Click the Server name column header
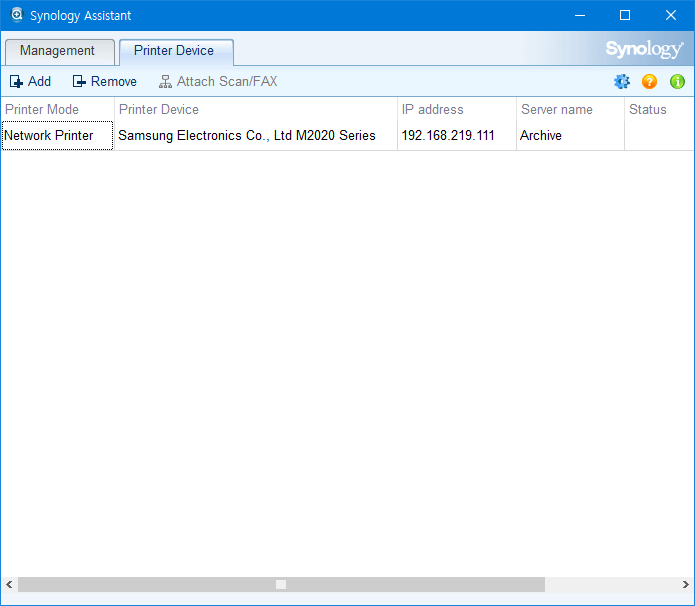 (x=556, y=110)
